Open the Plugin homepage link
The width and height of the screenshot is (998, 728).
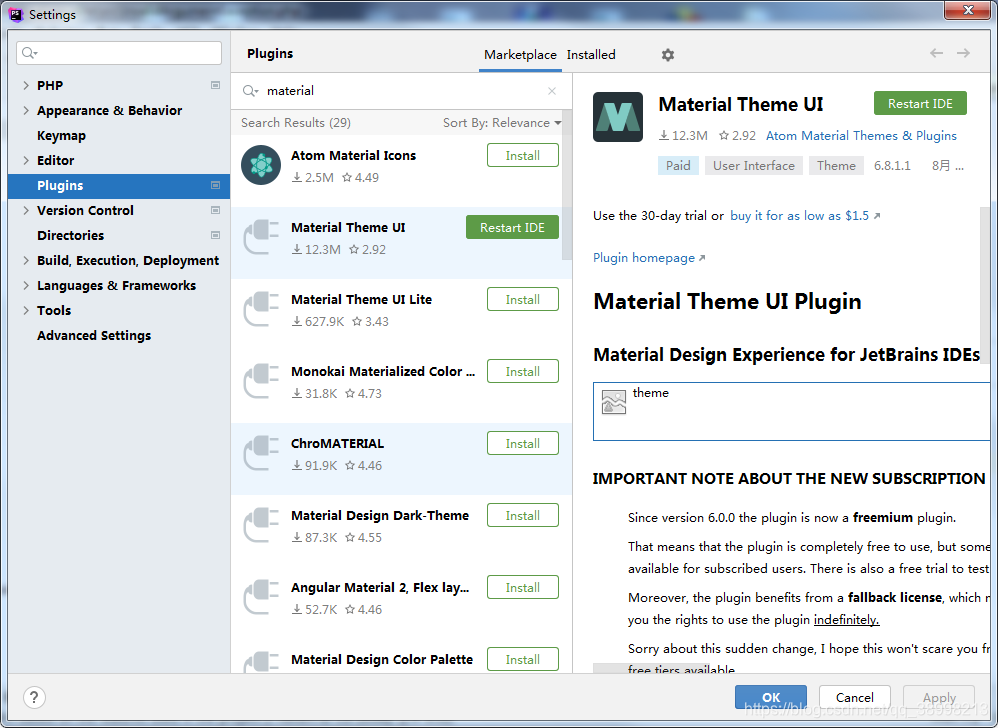point(649,258)
